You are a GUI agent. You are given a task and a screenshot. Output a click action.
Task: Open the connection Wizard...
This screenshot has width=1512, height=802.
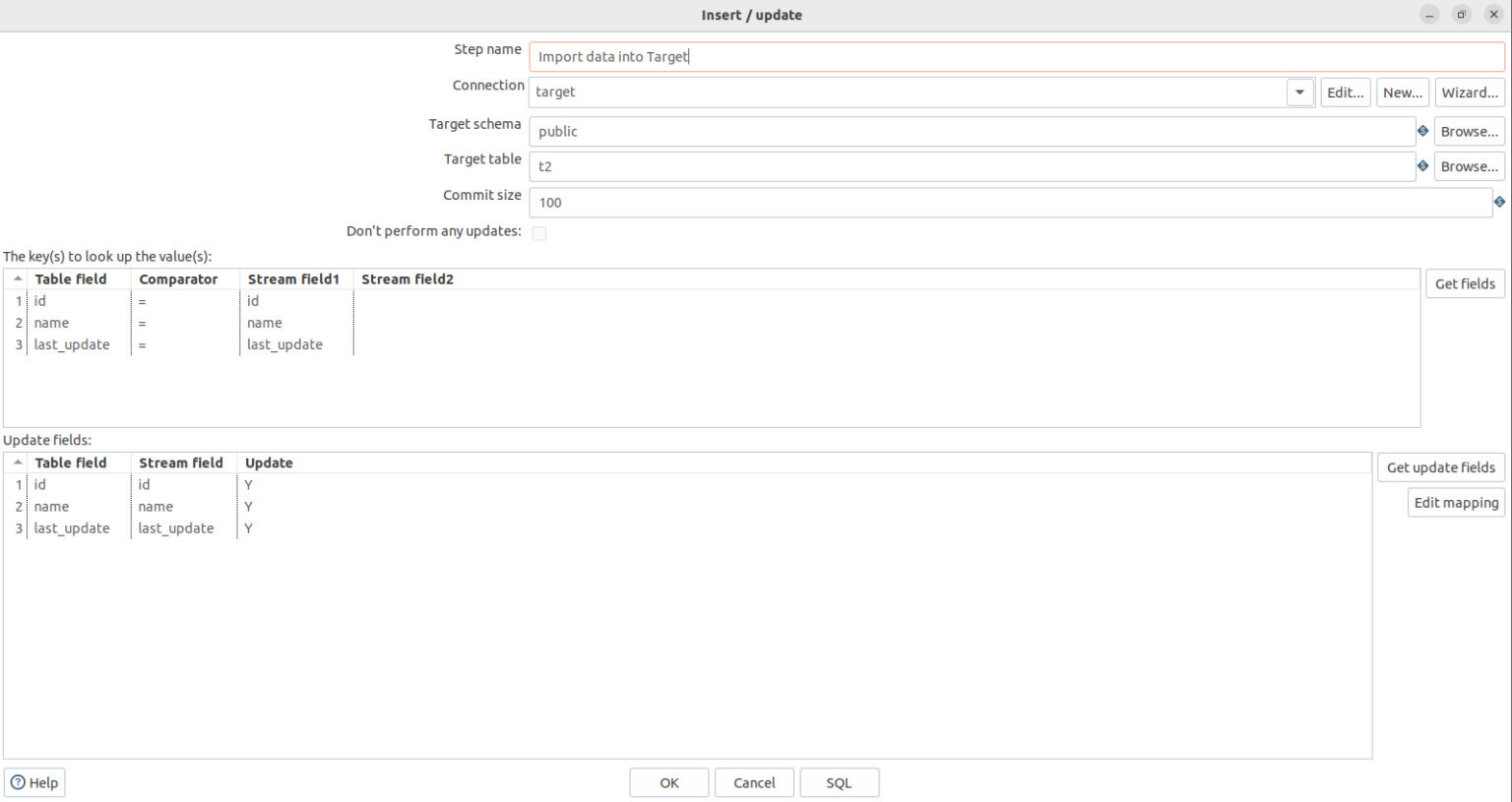pos(1470,92)
